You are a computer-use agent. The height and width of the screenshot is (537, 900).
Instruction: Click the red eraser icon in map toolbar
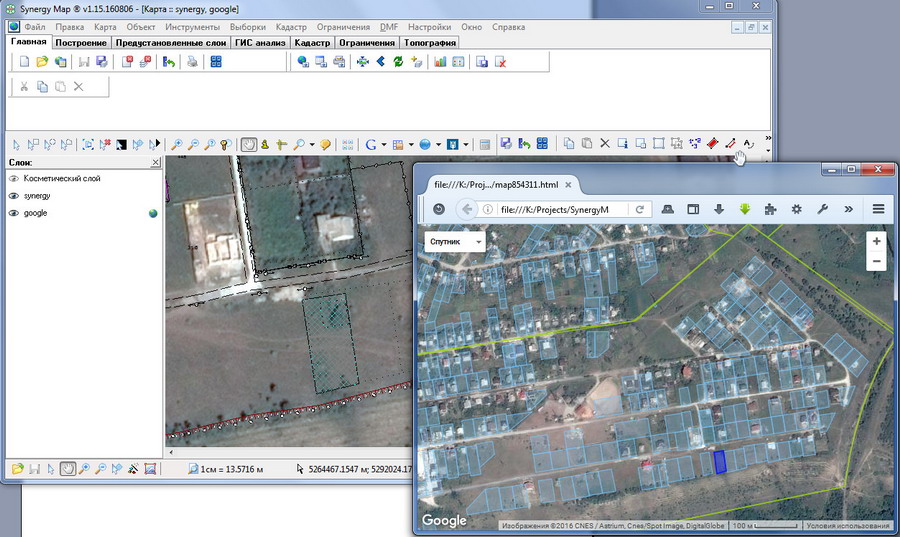pyautogui.click(x=712, y=143)
